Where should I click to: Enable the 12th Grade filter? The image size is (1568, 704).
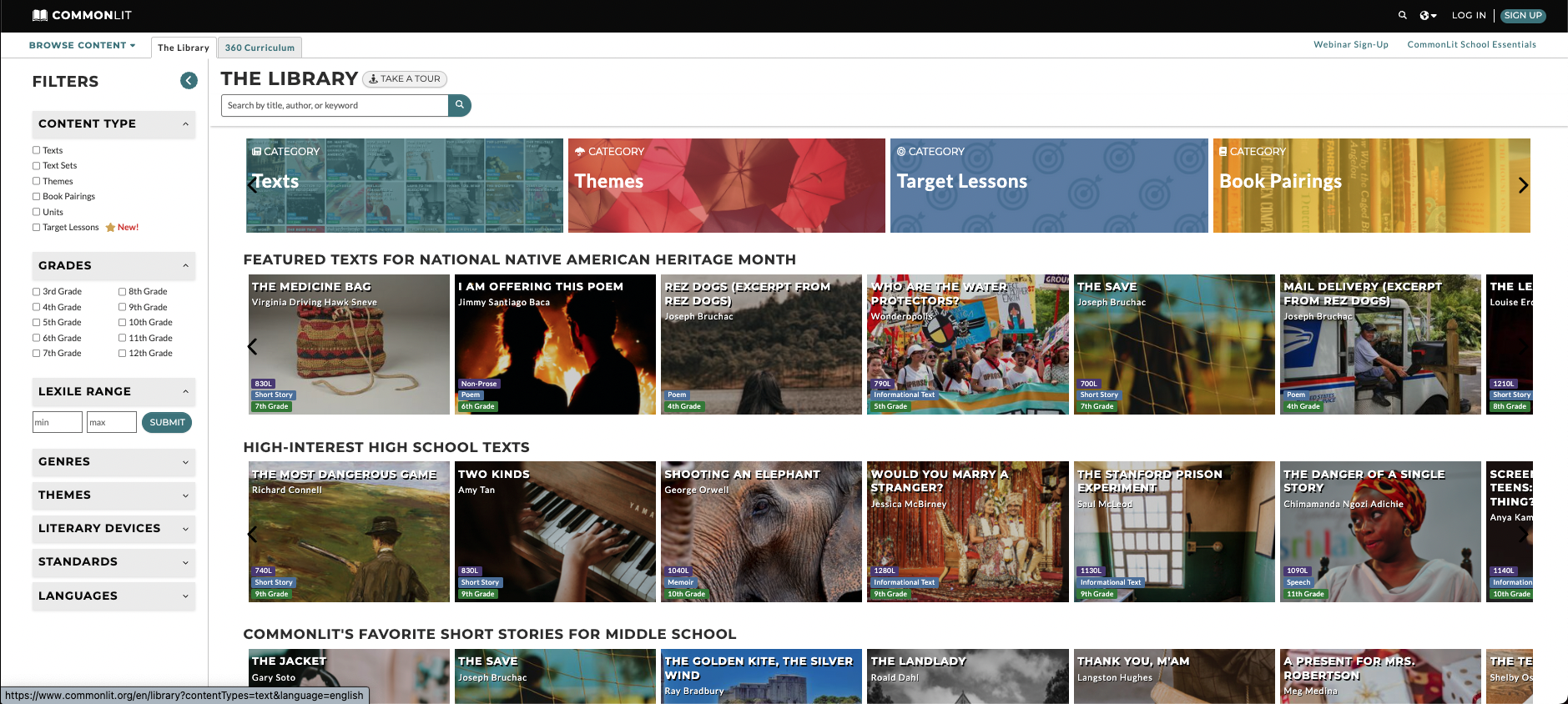pyautogui.click(x=122, y=353)
